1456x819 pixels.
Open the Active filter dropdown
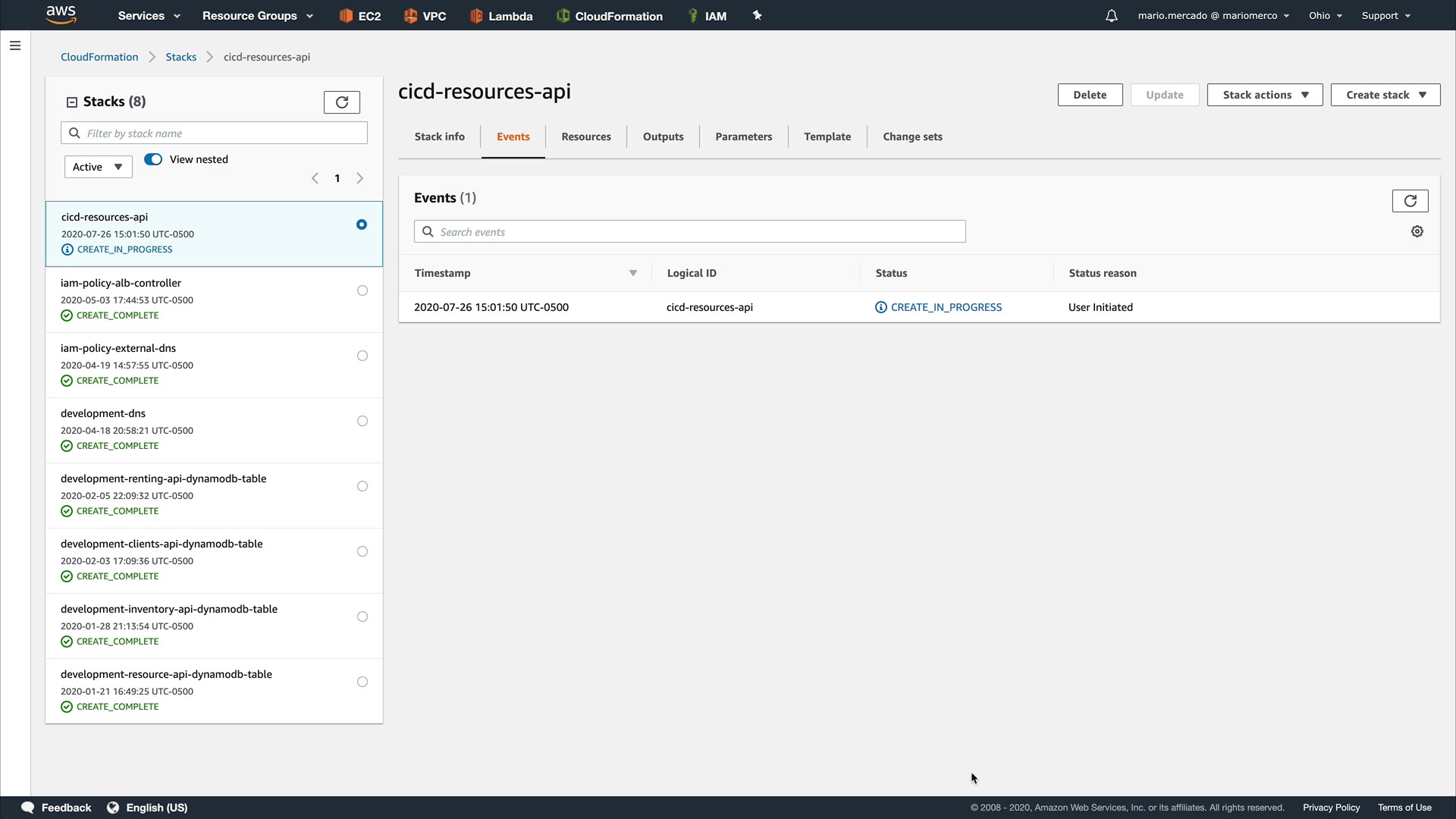coord(98,167)
